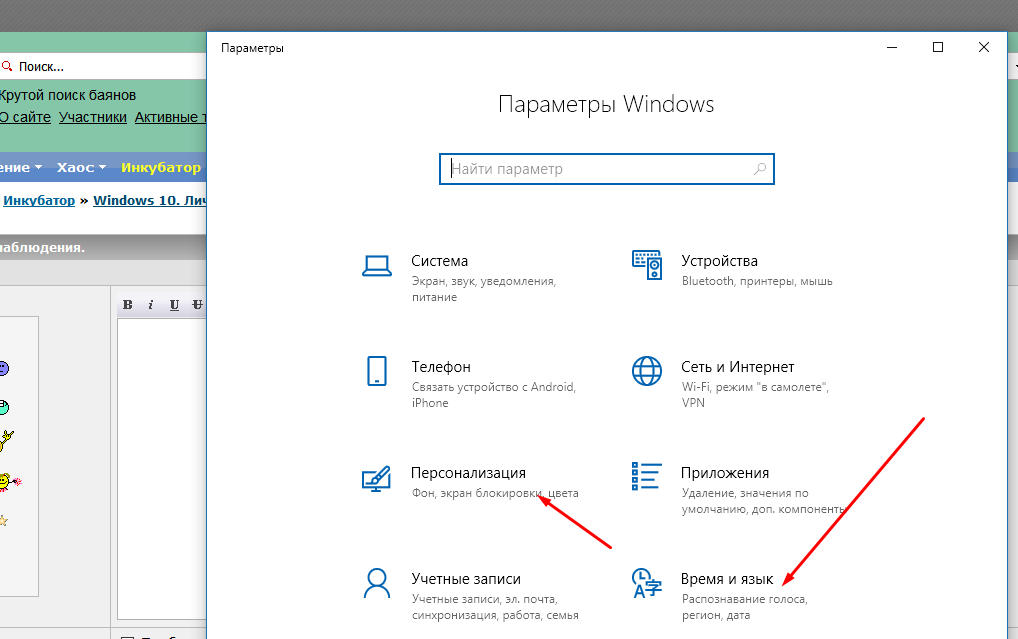
Task: Click the Участники link
Action: point(93,118)
